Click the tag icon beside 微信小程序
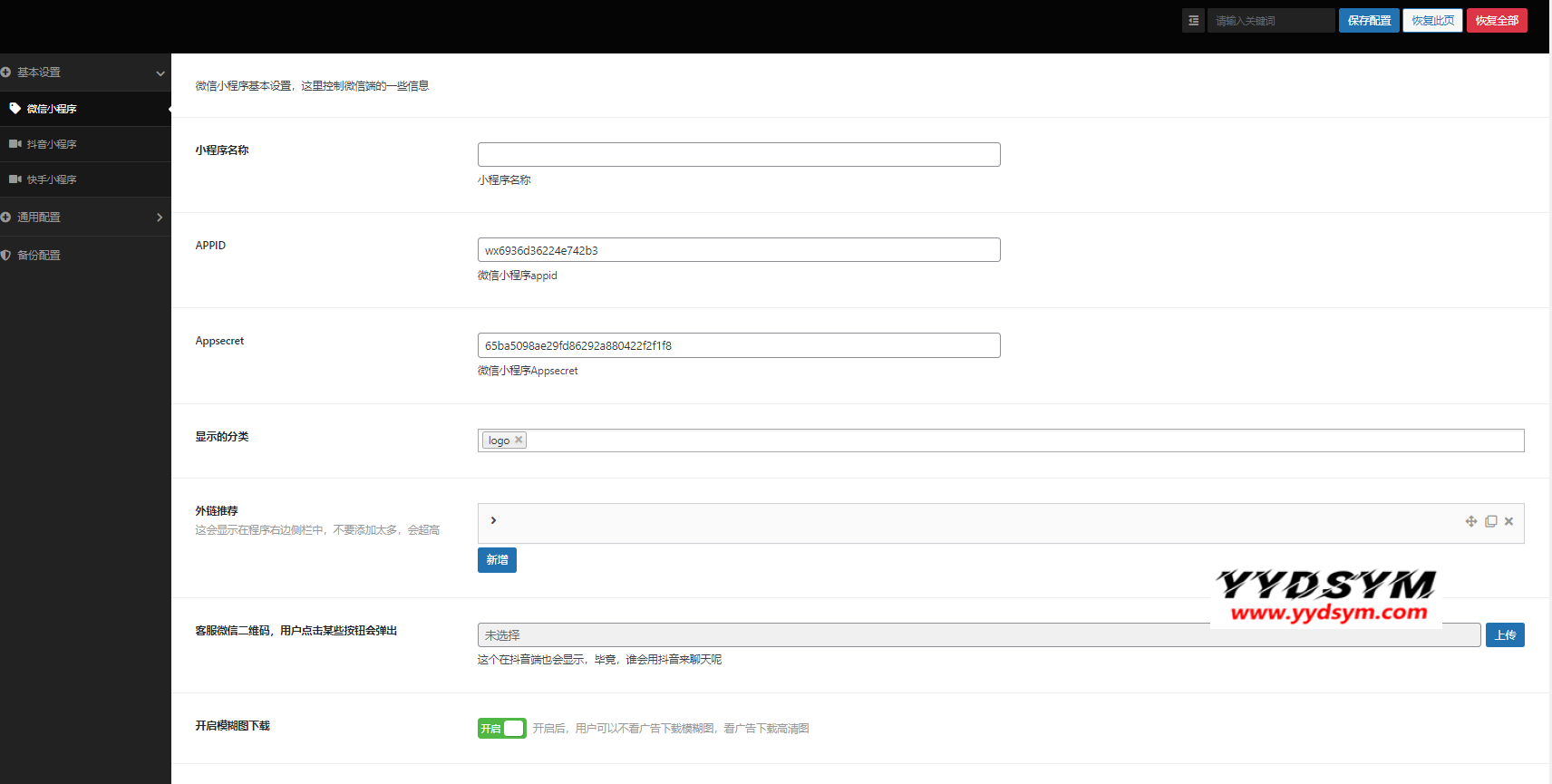1552x784 pixels. click(x=15, y=108)
